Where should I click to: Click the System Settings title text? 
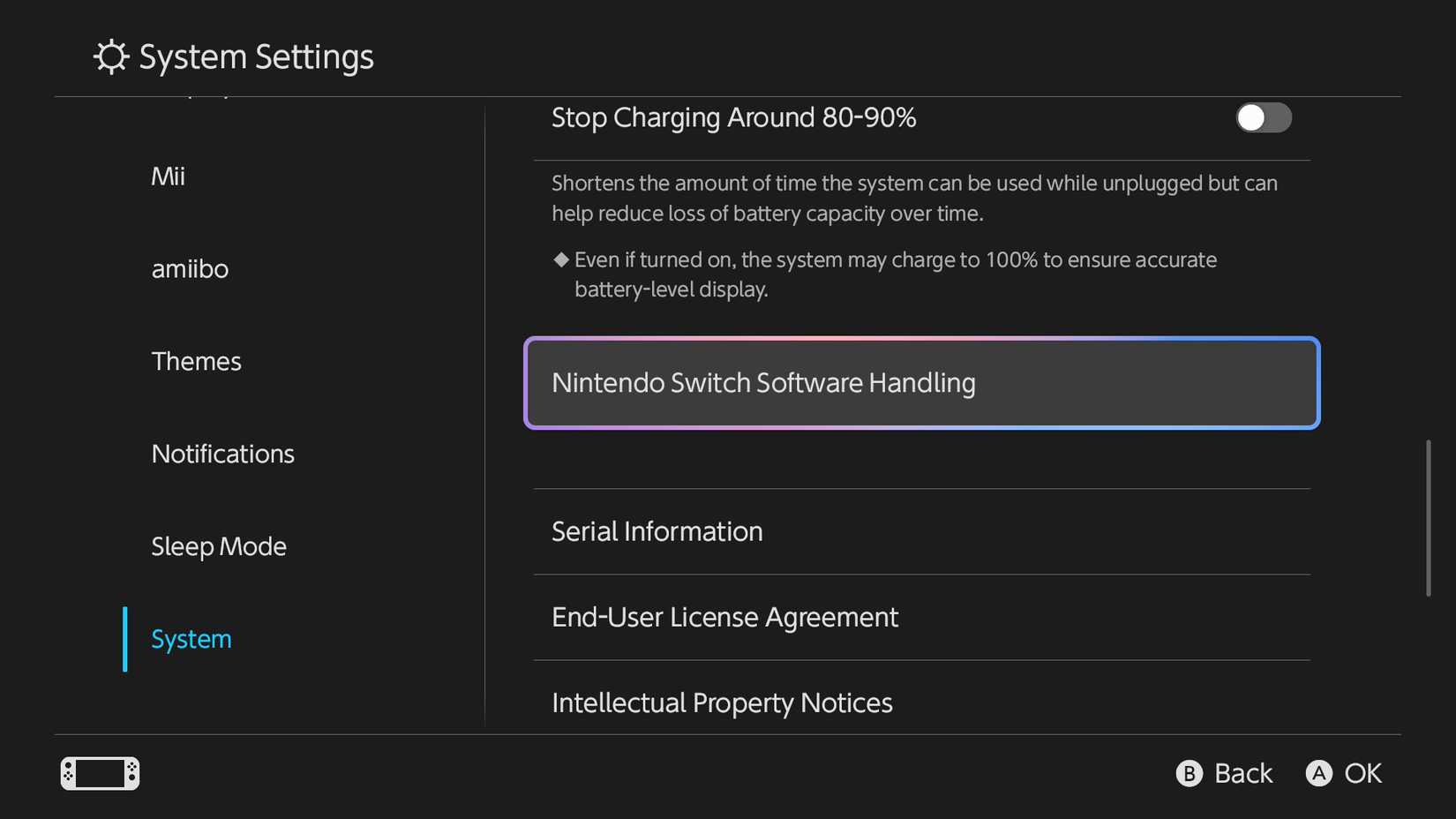(256, 56)
